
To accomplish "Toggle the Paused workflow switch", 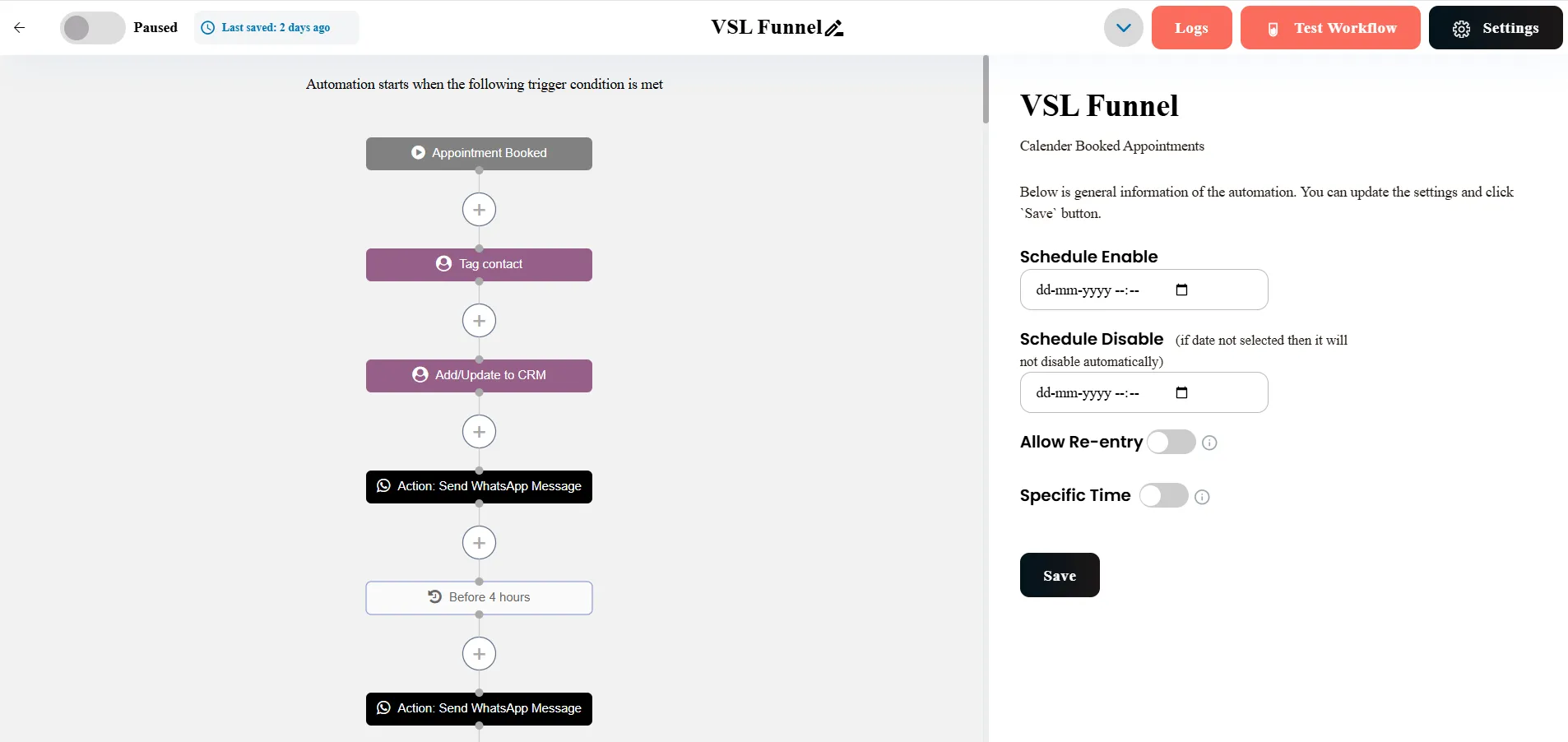I will coord(92,28).
